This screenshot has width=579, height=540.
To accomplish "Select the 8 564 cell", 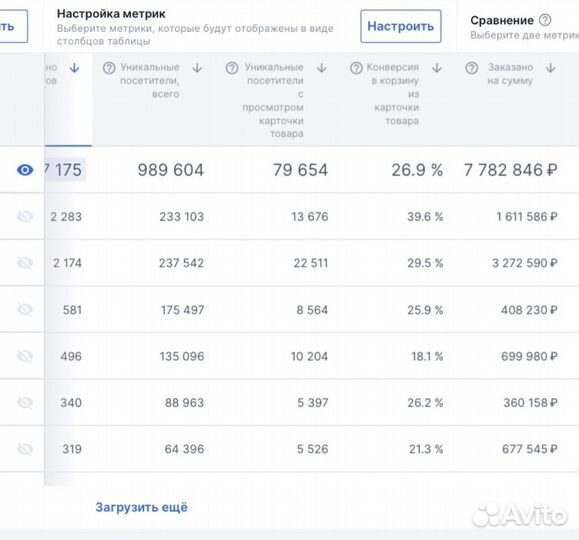I will pos(312,310).
